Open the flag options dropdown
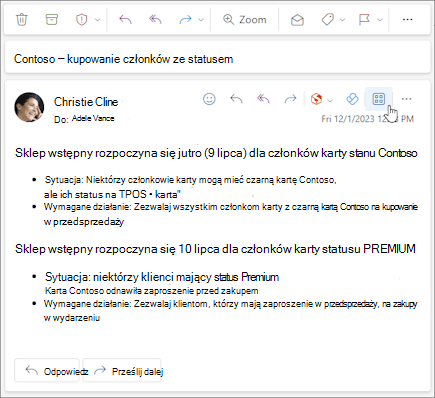This screenshot has width=435, height=398. [380, 20]
